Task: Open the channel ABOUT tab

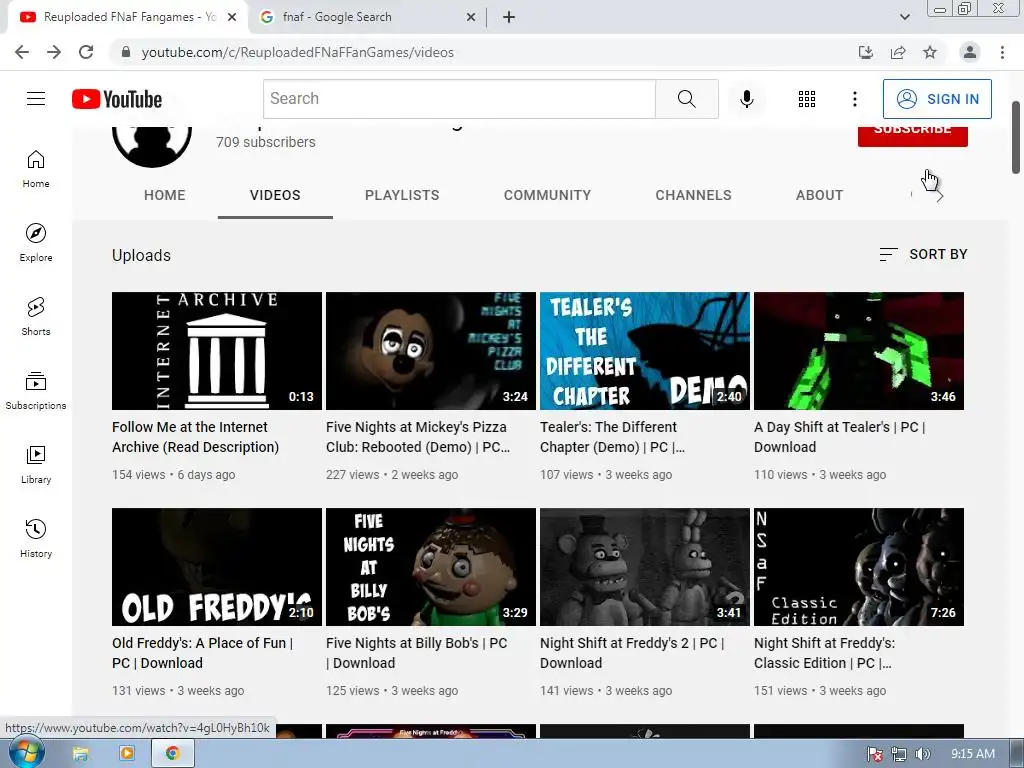Action: pos(820,195)
